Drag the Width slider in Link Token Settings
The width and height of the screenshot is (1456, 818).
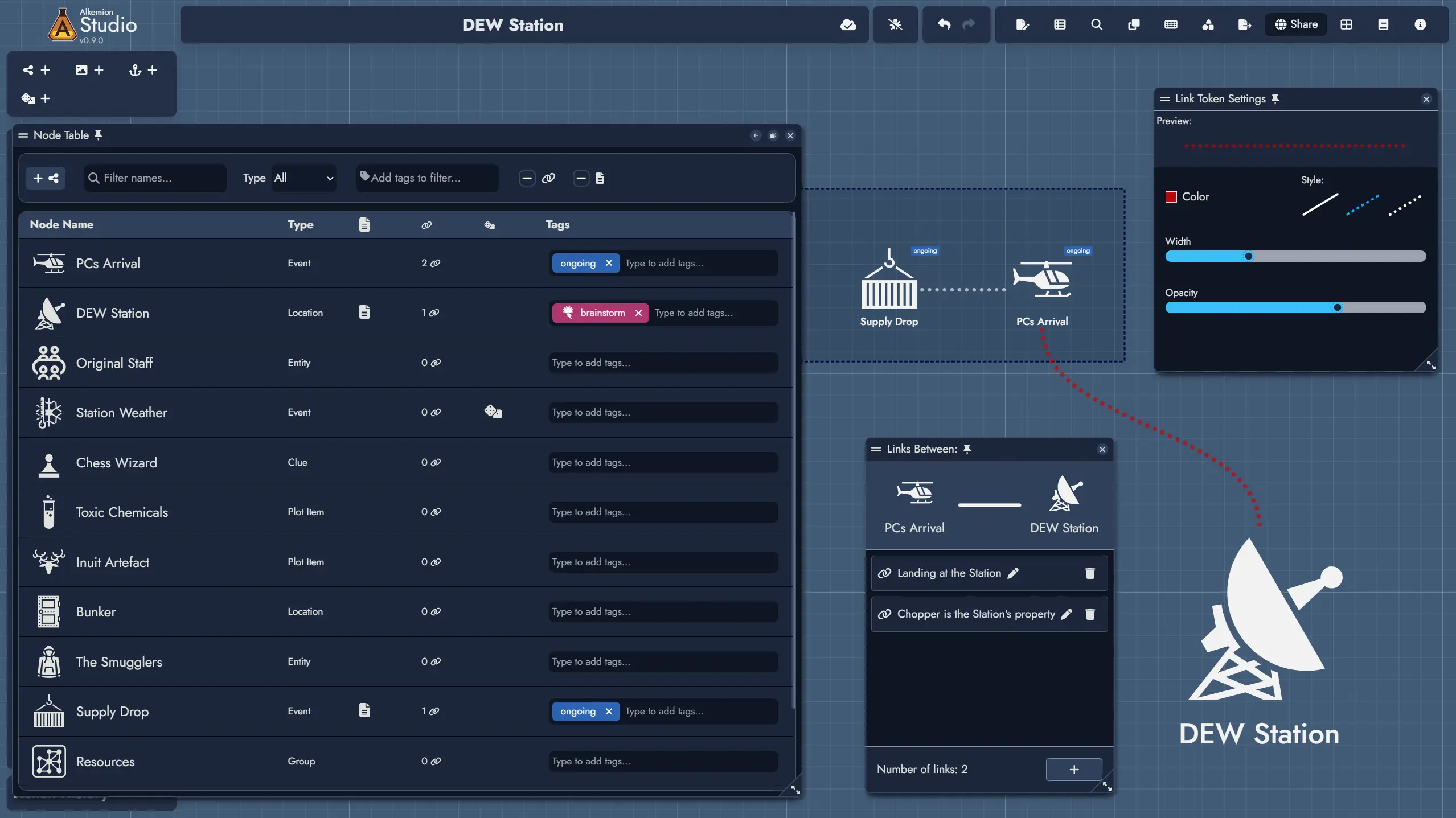tap(1249, 256)
